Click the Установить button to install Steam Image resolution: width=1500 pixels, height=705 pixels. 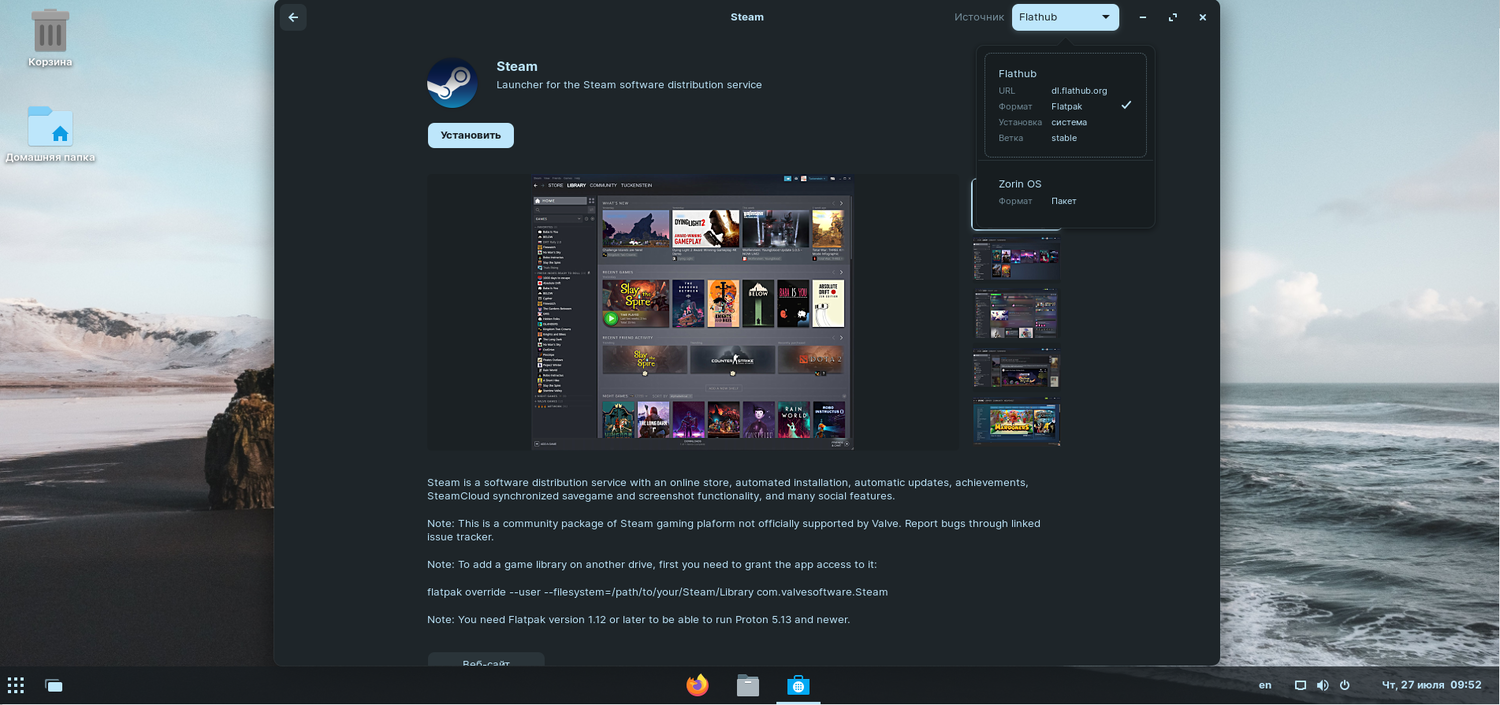point(471,135)
